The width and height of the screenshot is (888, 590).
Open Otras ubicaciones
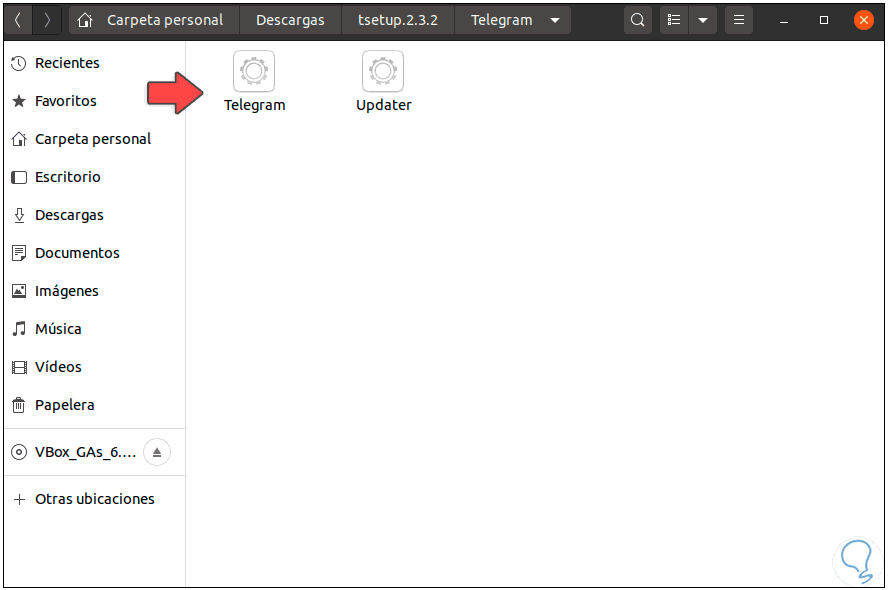94,498
